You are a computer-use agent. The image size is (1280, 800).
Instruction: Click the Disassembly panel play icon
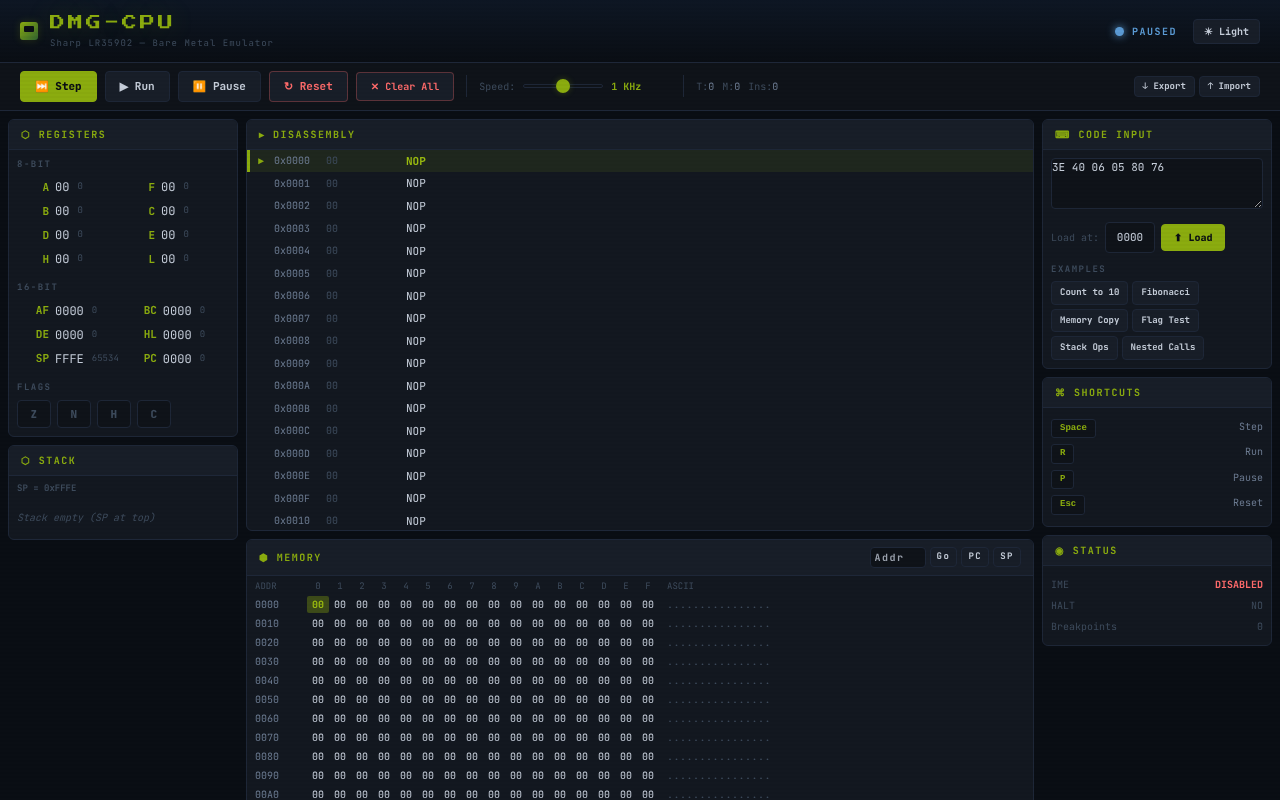click(x=262, y=135)
